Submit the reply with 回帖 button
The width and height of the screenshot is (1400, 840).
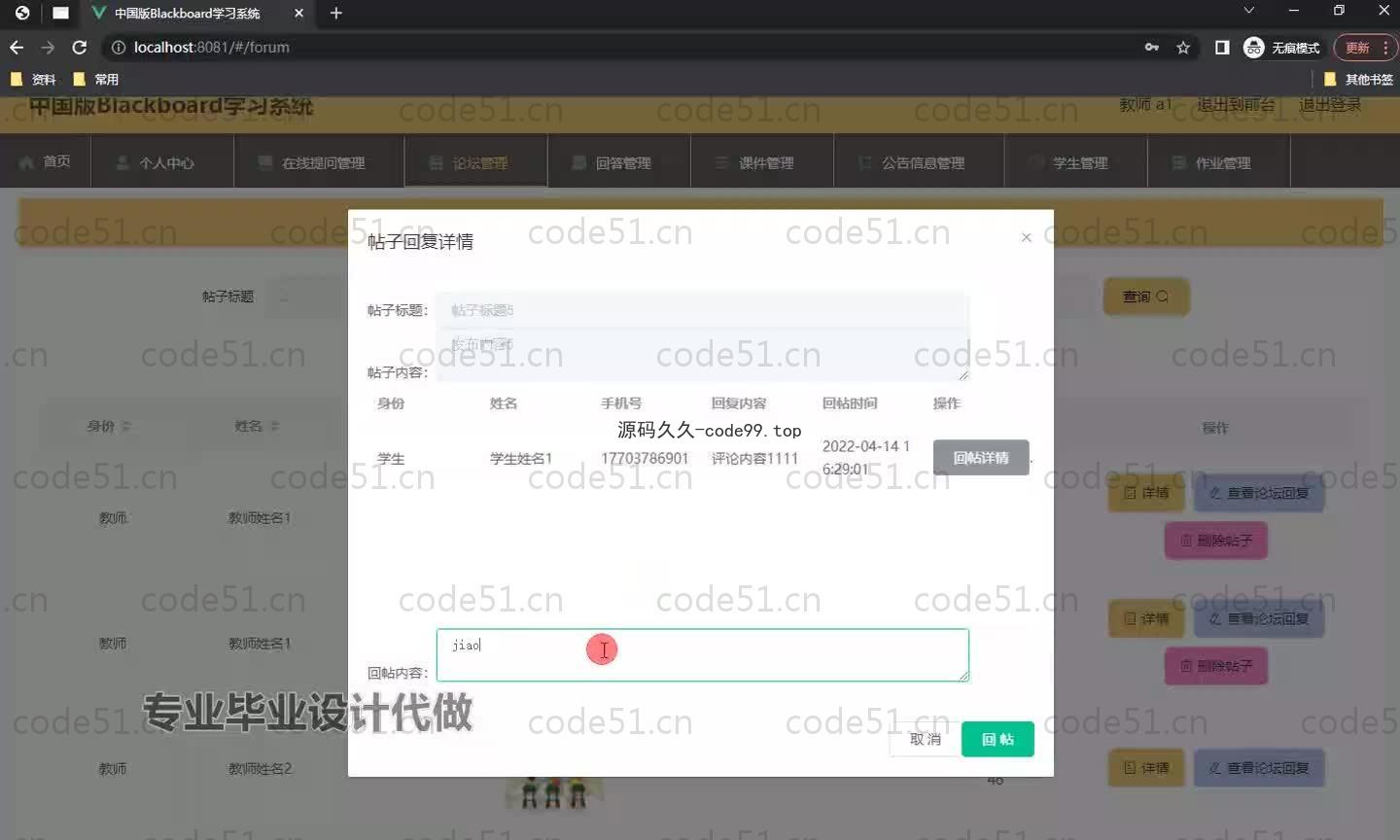[x=997, y=739]
